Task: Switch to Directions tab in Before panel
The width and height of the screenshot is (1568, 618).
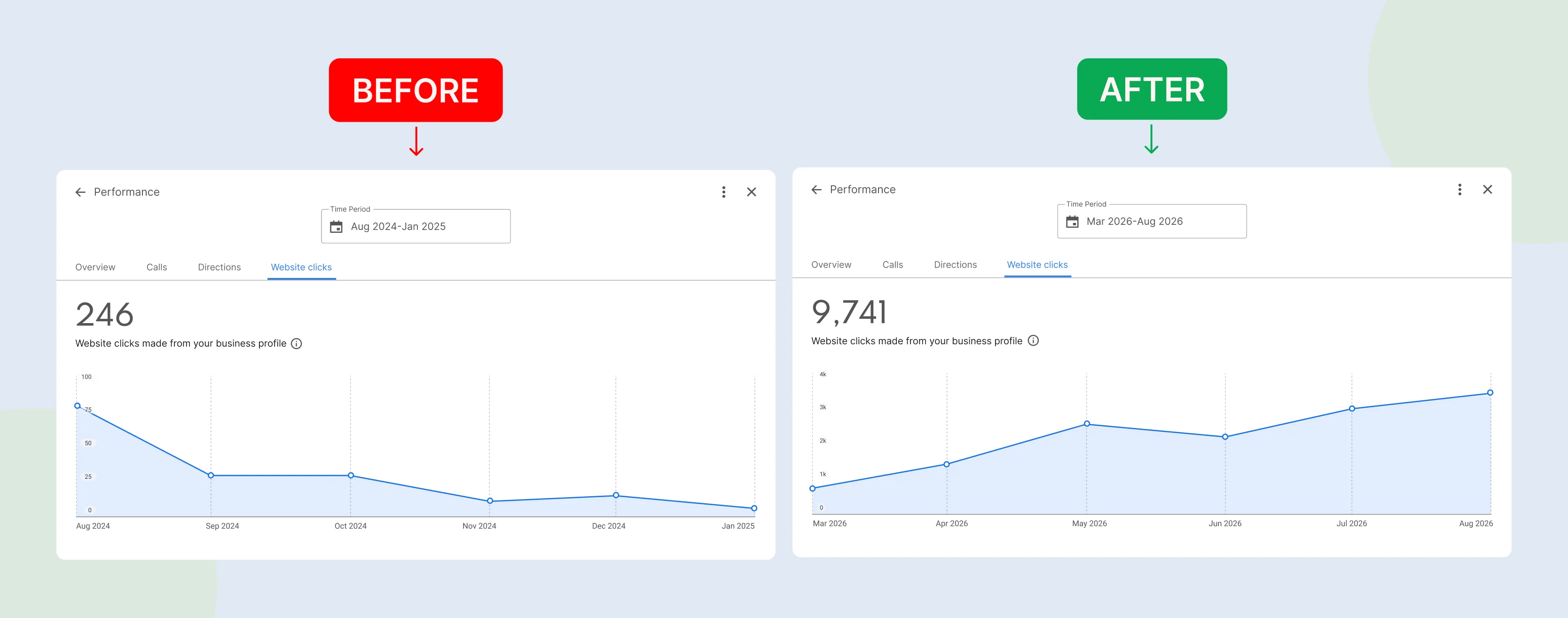Action: [x=219, y=267]
